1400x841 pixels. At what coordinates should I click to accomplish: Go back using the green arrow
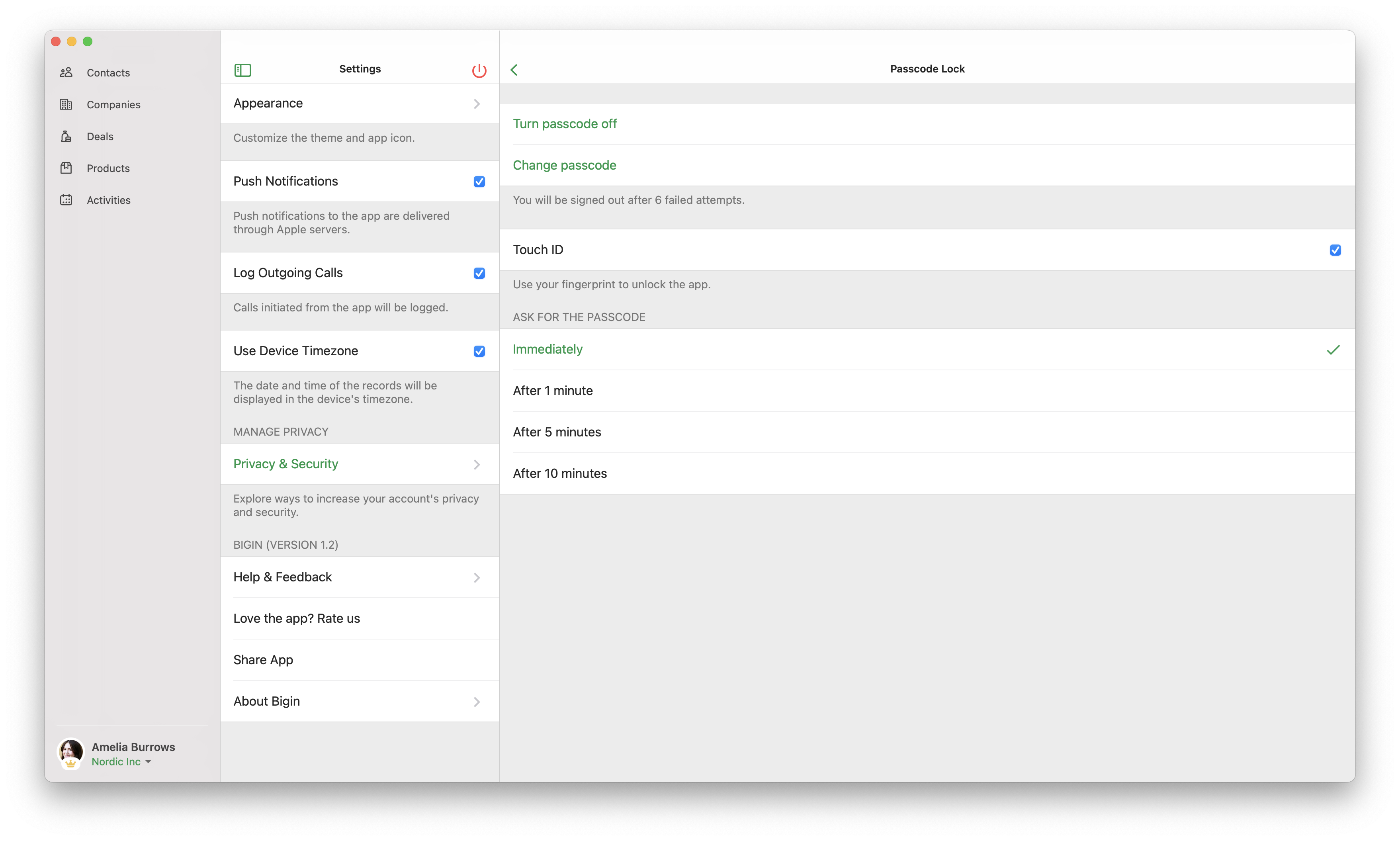pyautogui.click(x=514, y=70)
